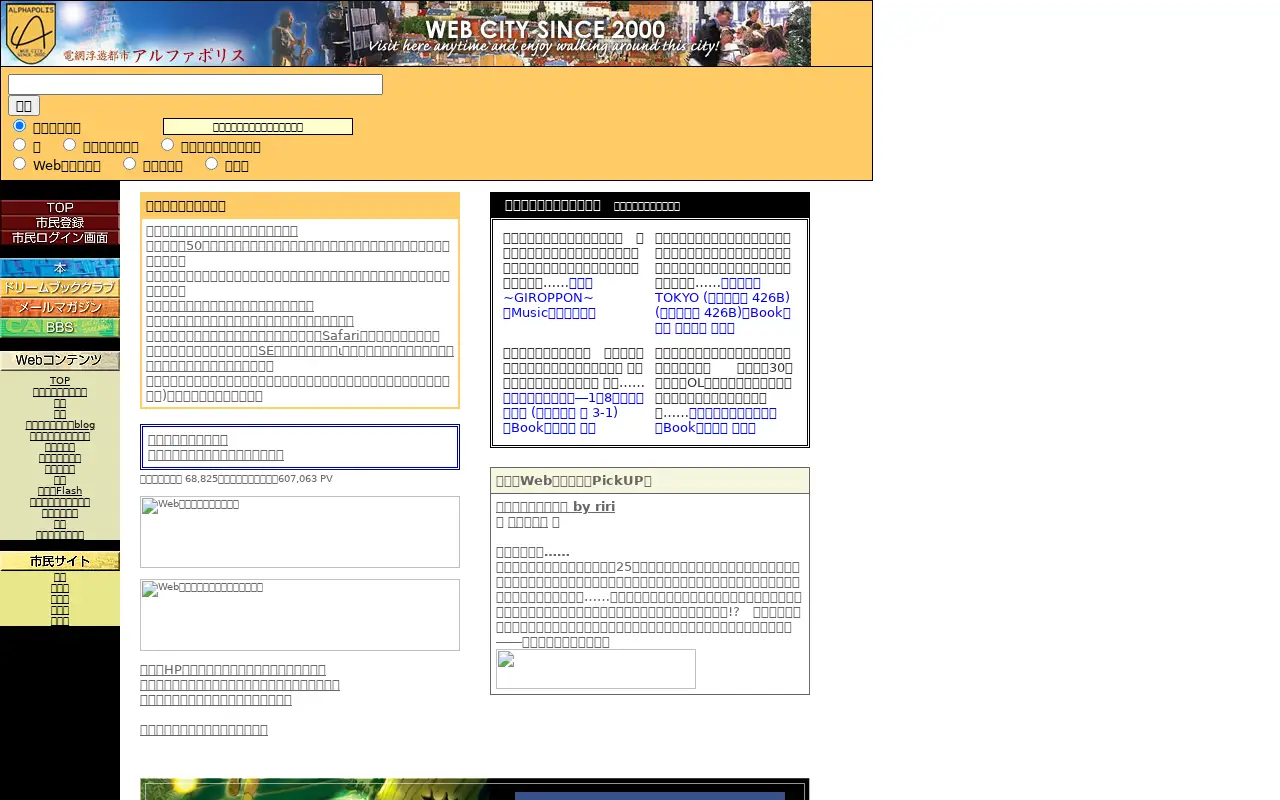Open 市民ログイン画面 in the sidebar
Viewport: 1280px width, 800px height.
60,238
